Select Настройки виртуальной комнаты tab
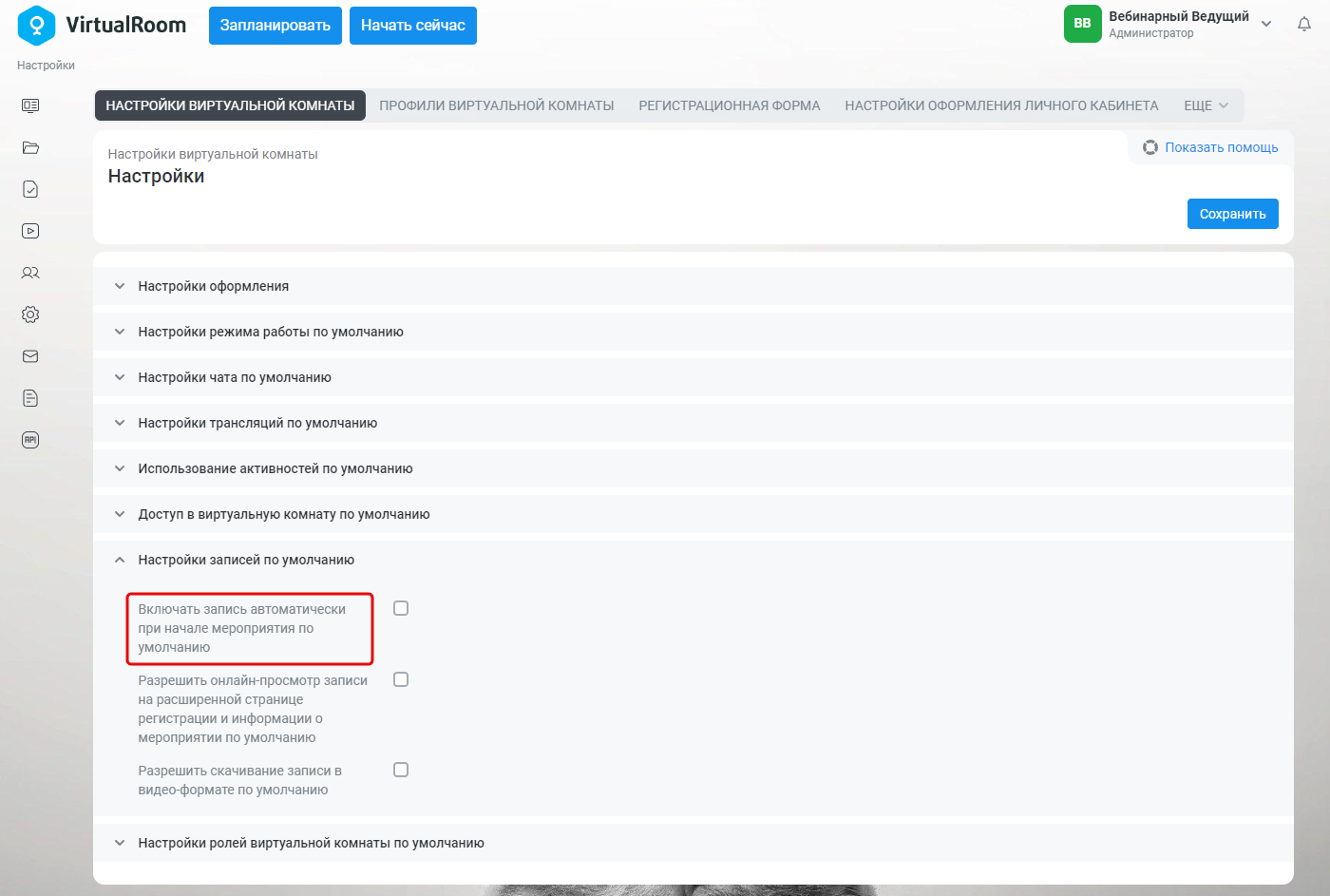This screenshot has width=1330, height=896. 230,105
